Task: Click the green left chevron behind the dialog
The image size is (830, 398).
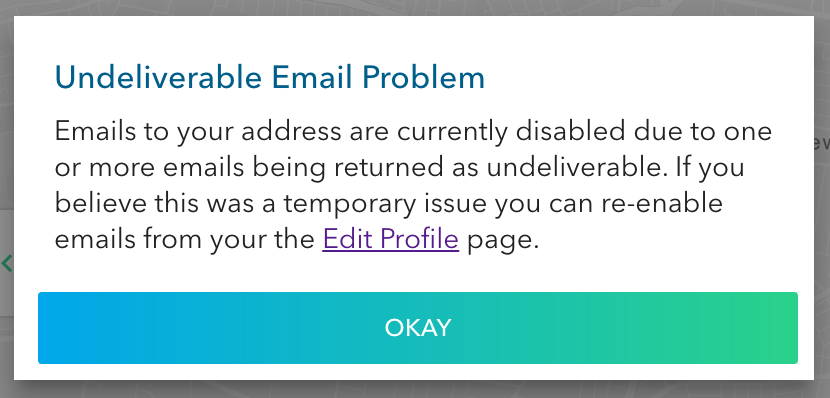Action: 6,263
